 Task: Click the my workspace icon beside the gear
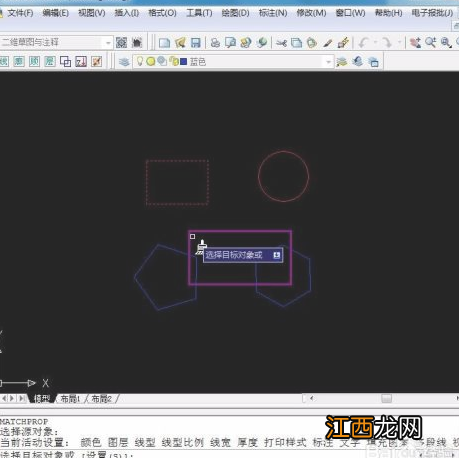pyautogui.click(x=137, y=43)
